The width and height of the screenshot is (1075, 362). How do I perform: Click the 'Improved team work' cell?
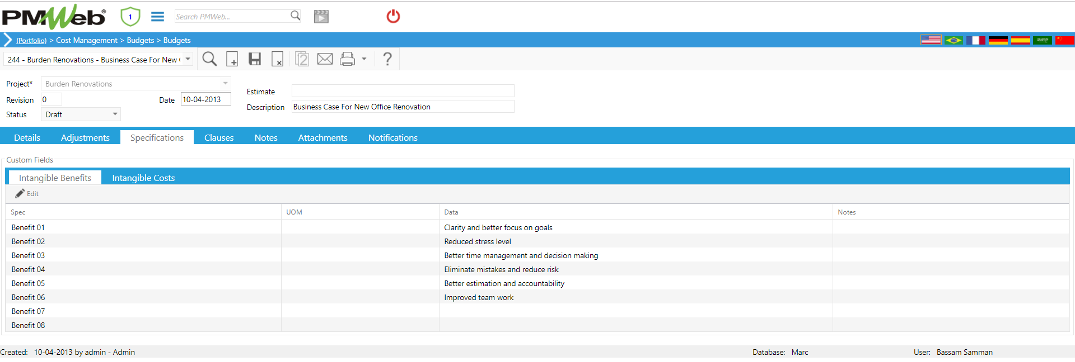(636, 298)
